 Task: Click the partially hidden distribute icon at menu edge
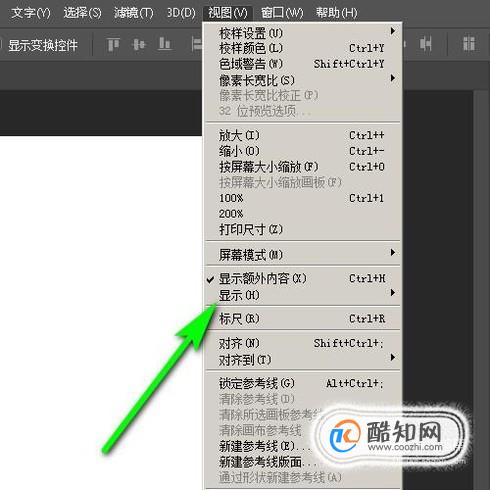coord(197,44)
